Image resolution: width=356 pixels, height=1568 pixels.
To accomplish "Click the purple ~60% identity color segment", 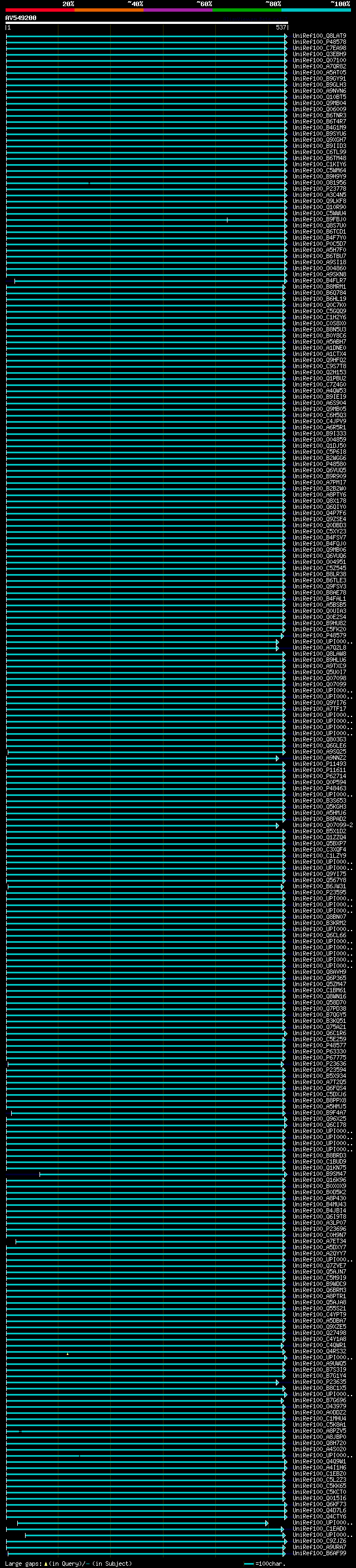I will click(x=179, y=10).
